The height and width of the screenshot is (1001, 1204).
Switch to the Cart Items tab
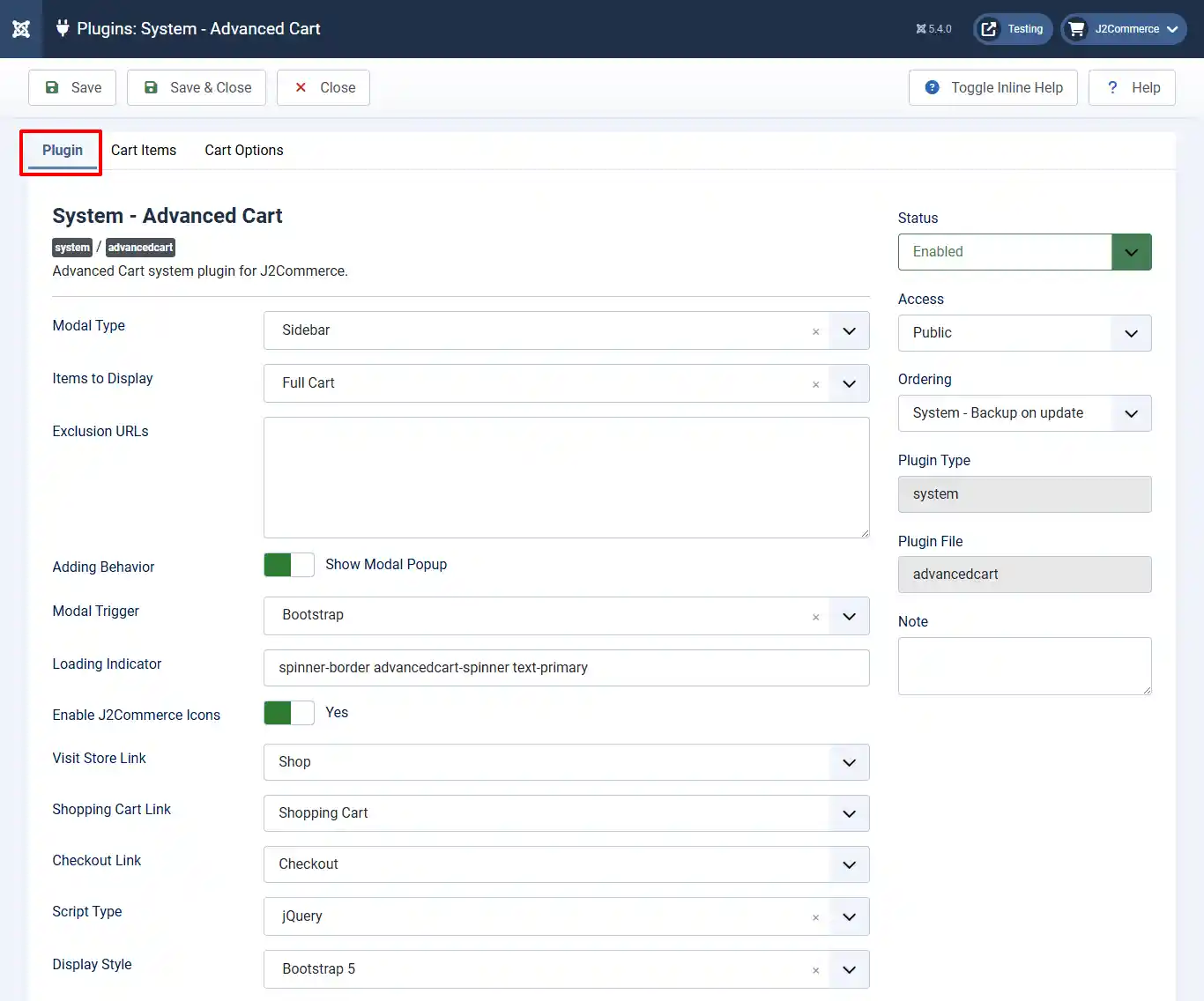click(144, 151)
